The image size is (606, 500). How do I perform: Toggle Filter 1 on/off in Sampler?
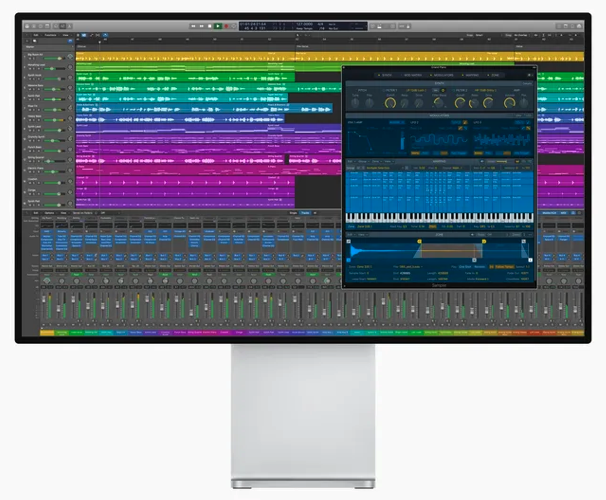pyautogui.click(x=384, y=90)
